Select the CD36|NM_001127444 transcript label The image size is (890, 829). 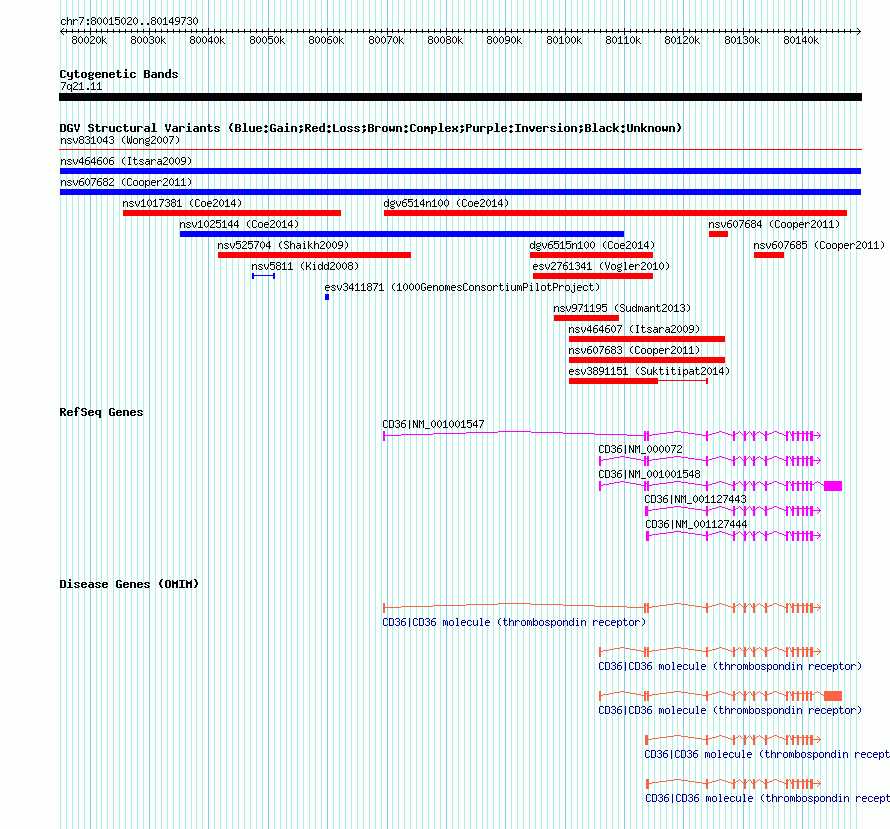coord(696,524)
